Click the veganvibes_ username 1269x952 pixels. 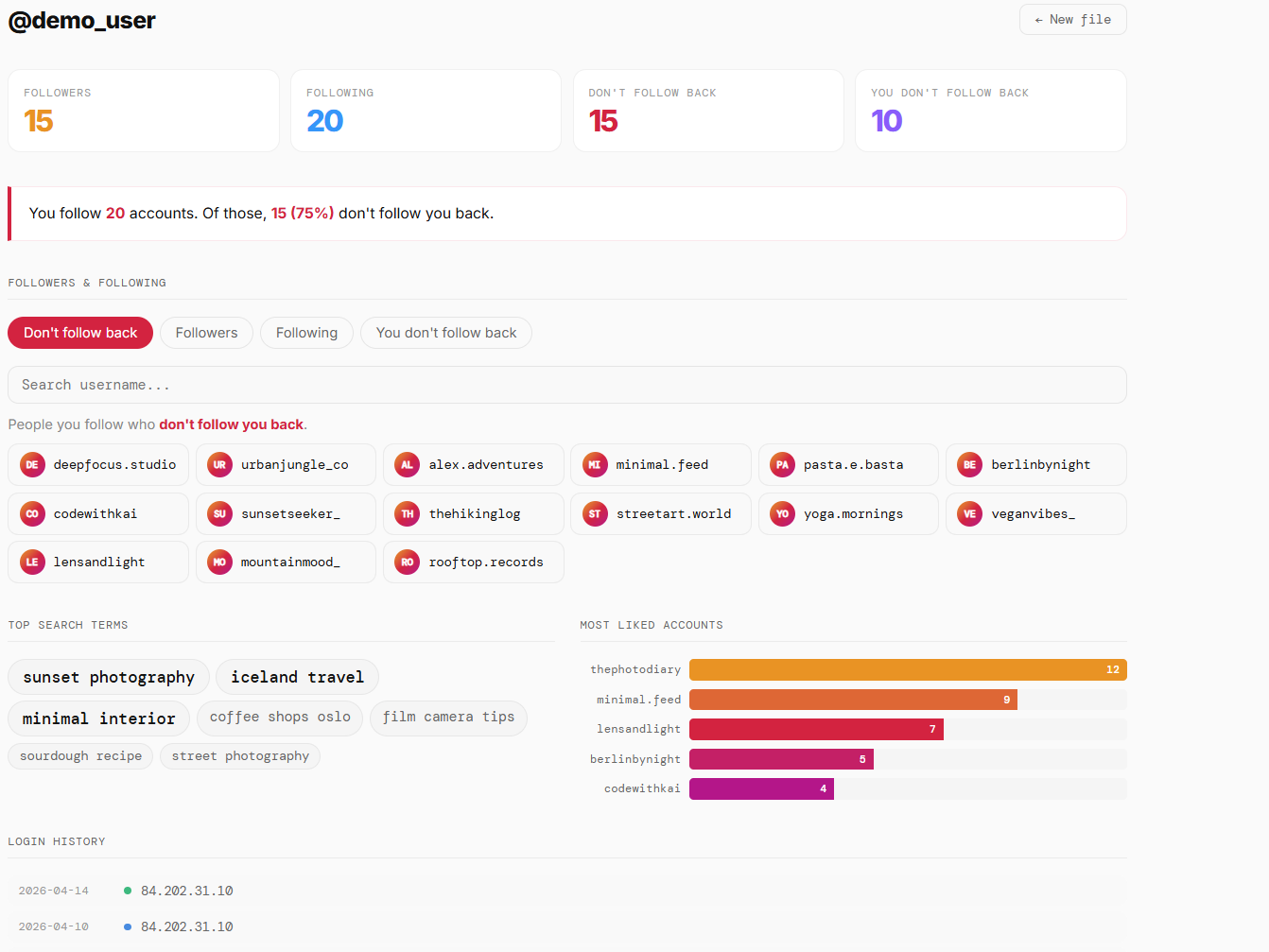tap(1033, 513)
